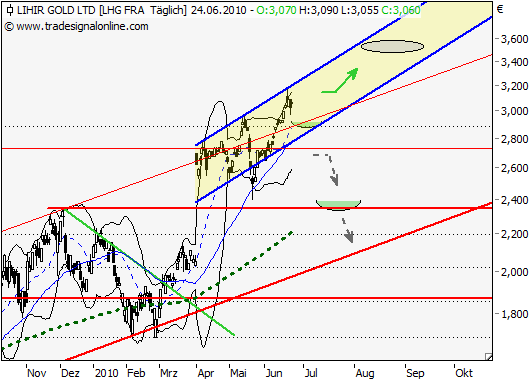Viewport: 531px width, 380px height.
Task: Click the Dez label on time axis
Action: (x=70, y=373)
